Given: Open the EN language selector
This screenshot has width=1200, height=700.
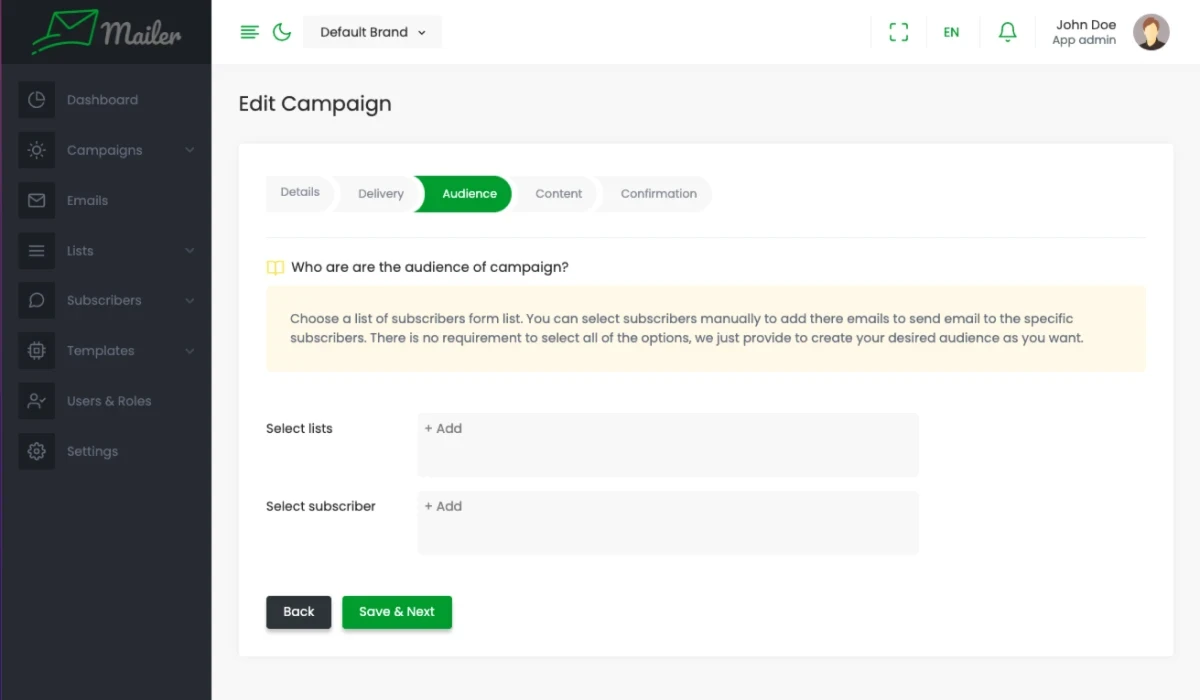Looking at the screenshot, I should coord(951,32).
